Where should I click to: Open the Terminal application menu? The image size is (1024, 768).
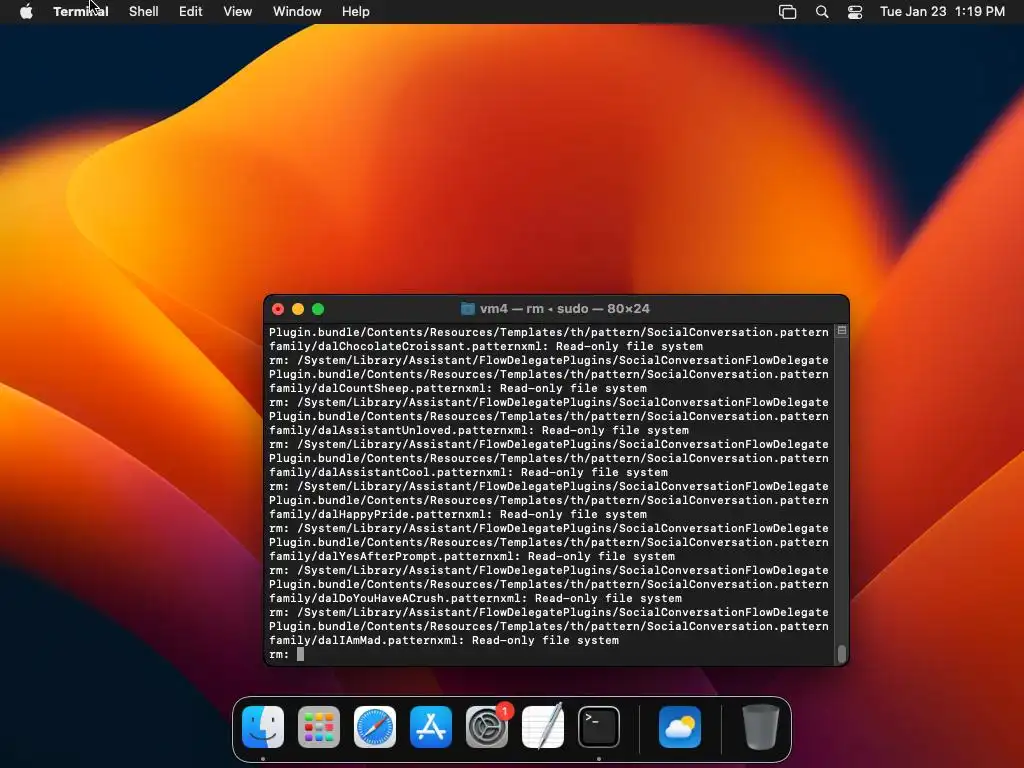point(80,12)
